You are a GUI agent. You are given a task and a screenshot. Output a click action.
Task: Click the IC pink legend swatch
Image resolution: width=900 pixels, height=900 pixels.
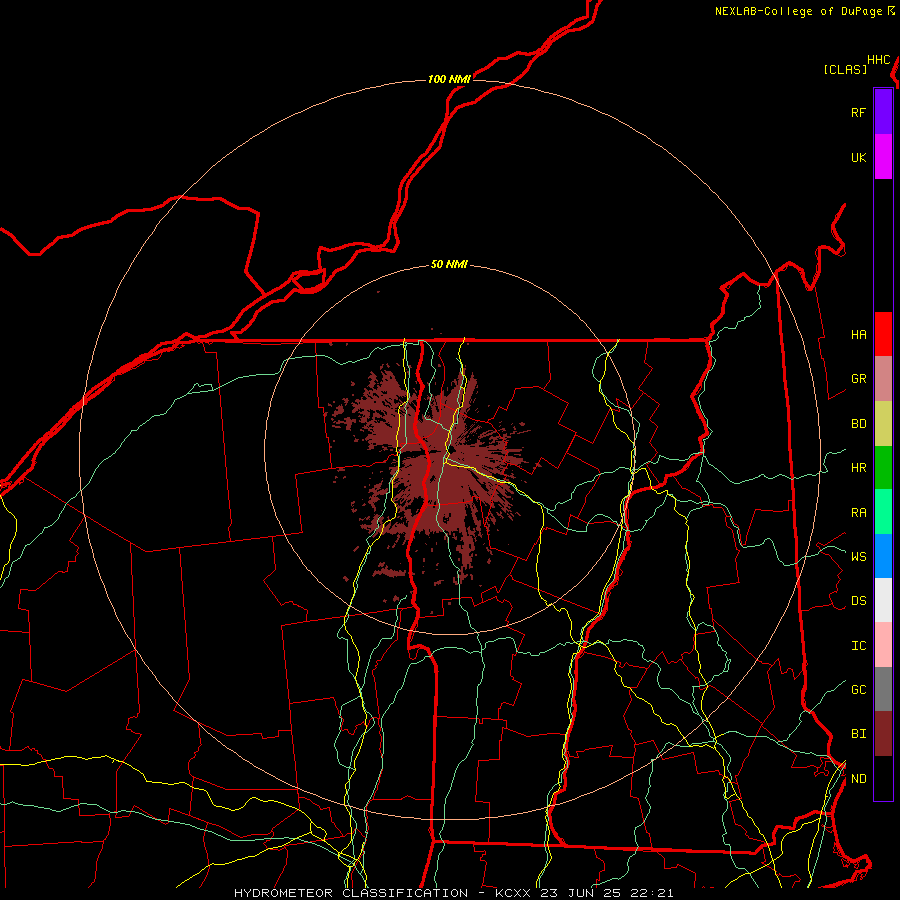(883, 645)
